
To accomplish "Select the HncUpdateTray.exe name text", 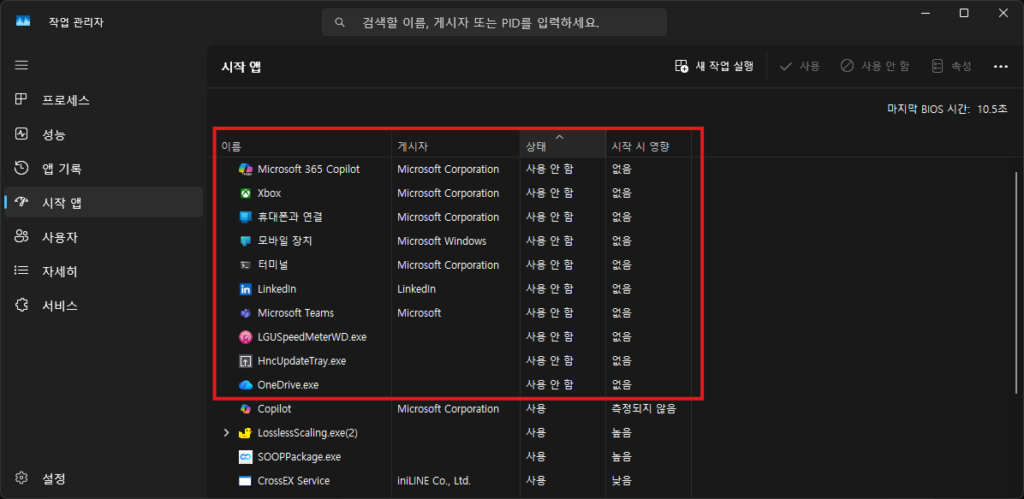I will [x=301, y=361].
